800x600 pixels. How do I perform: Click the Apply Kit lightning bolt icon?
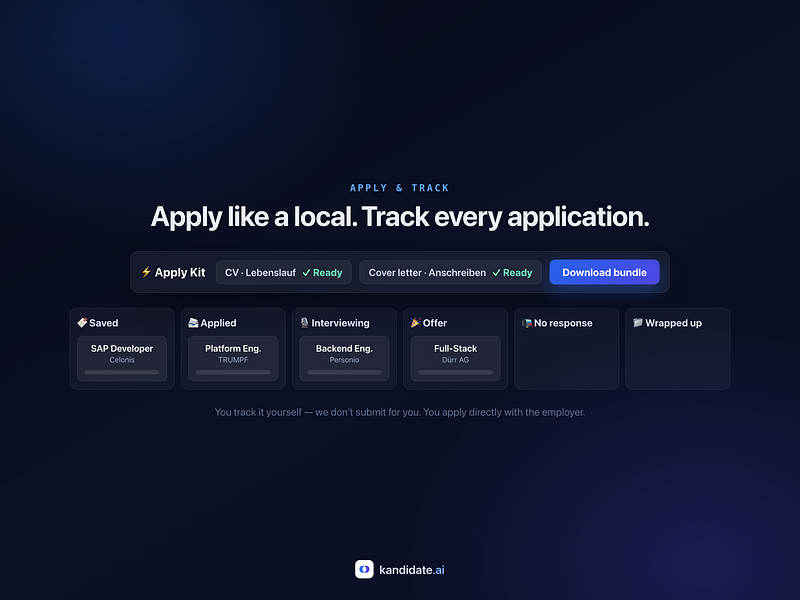146,272
